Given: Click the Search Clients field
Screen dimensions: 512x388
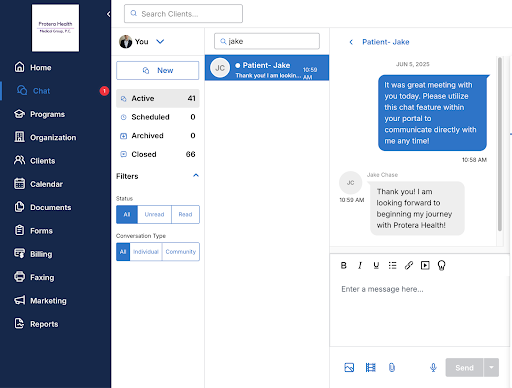Looking at the screenshot, I should click(183, 14).
